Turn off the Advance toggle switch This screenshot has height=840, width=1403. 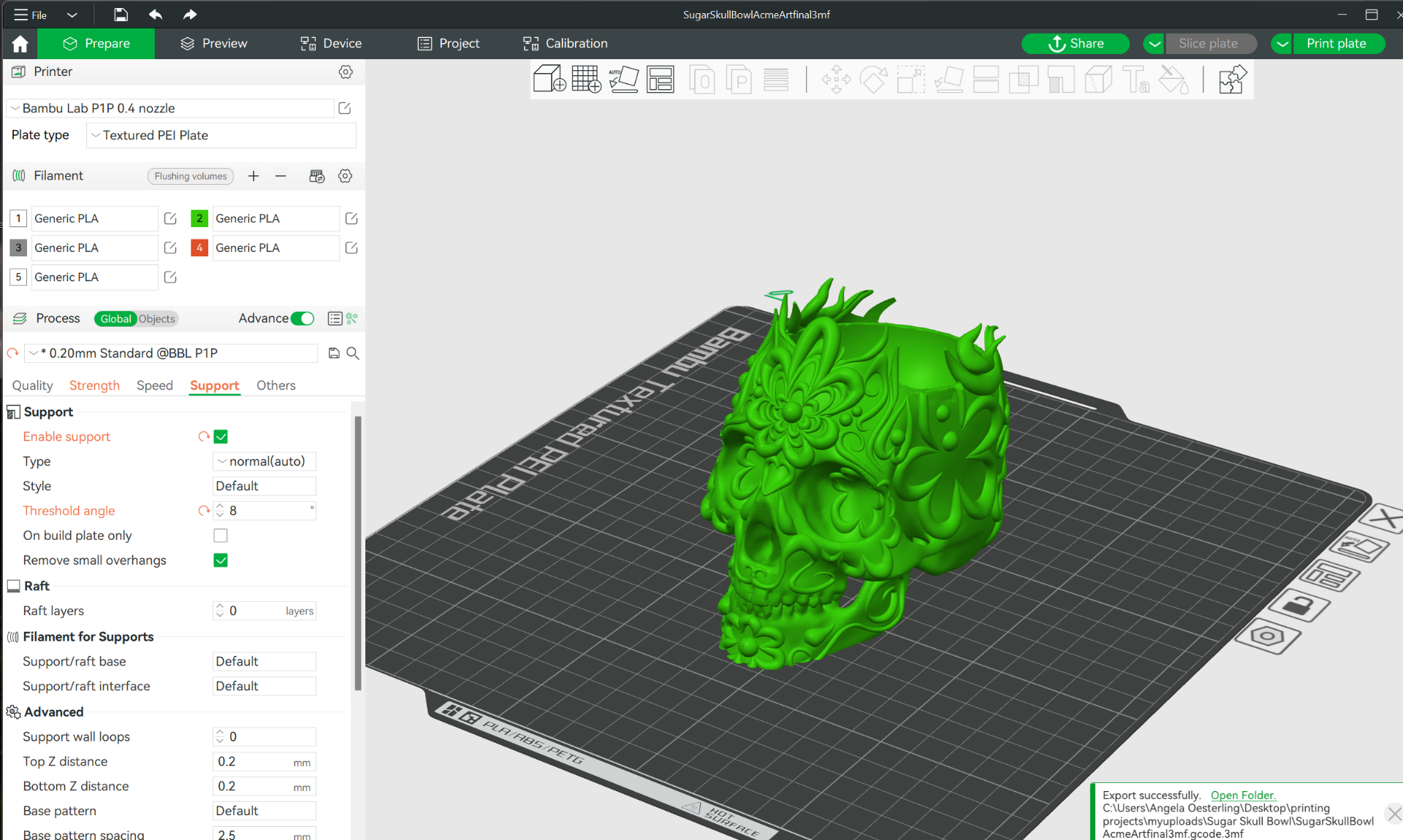[302, 318]
